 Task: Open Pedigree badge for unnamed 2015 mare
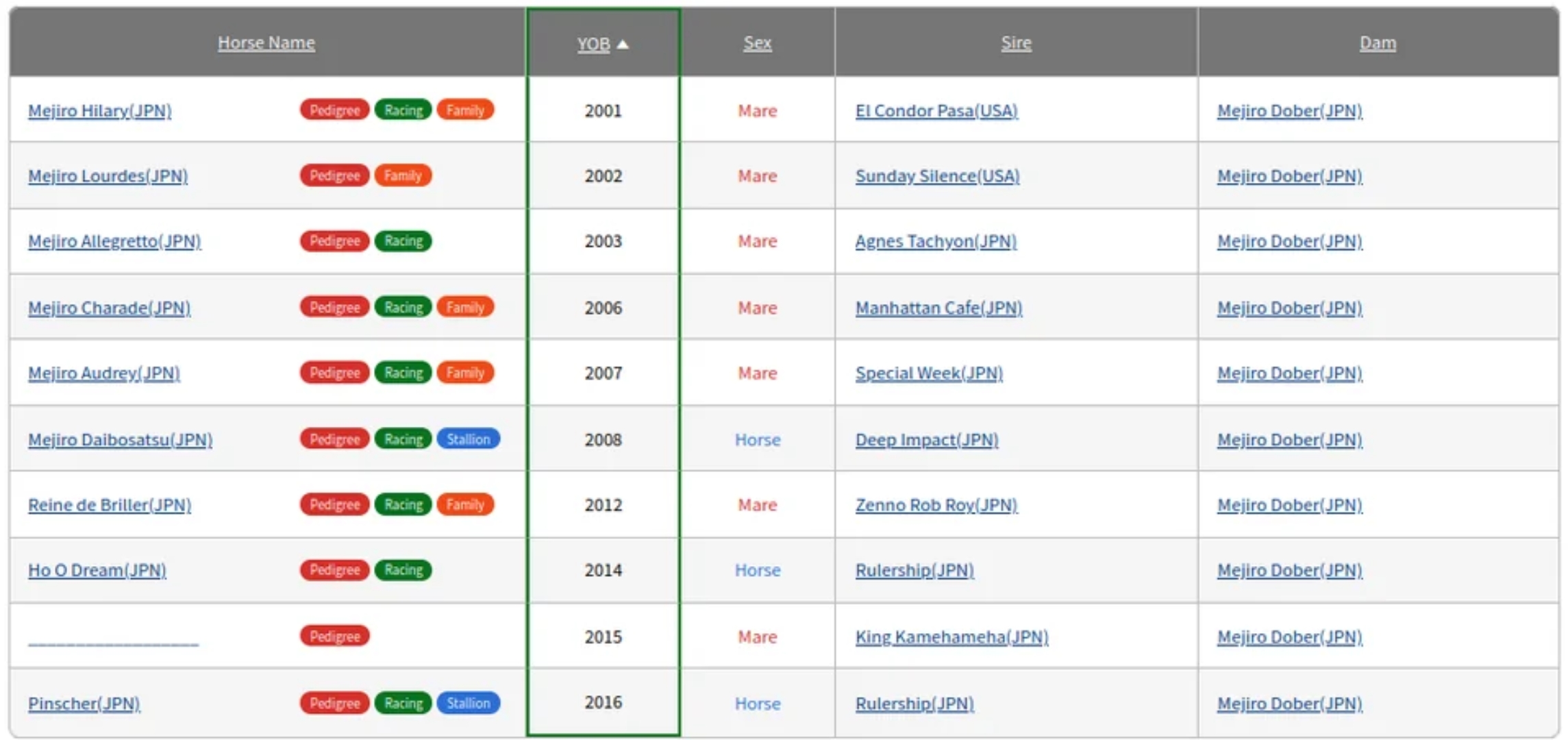(334, 636)
